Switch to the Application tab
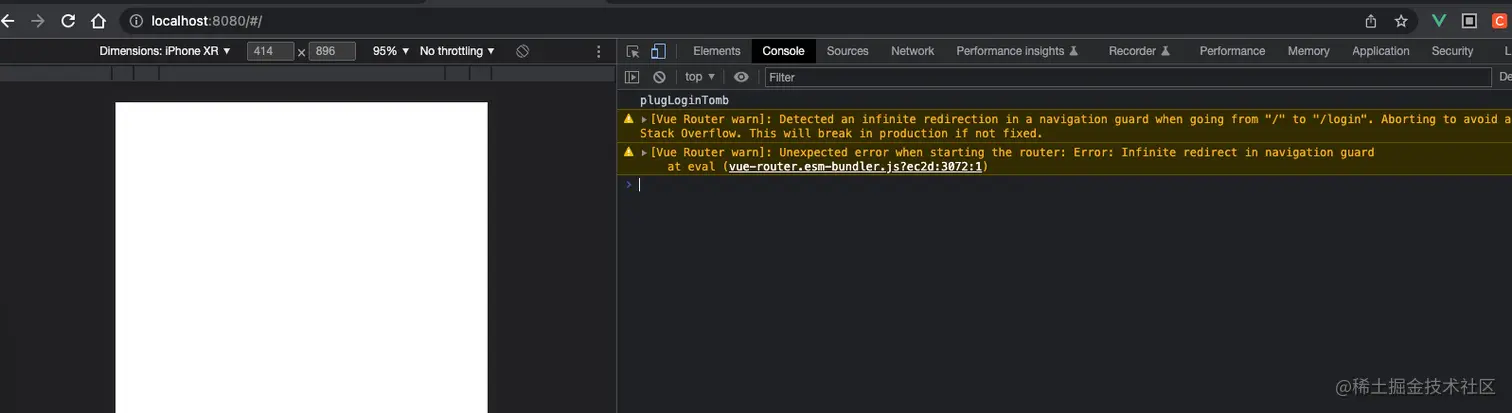Image resolution: width=1512 pixels, height=413 pixels. pyautogui.click(x=1380, y=51)
